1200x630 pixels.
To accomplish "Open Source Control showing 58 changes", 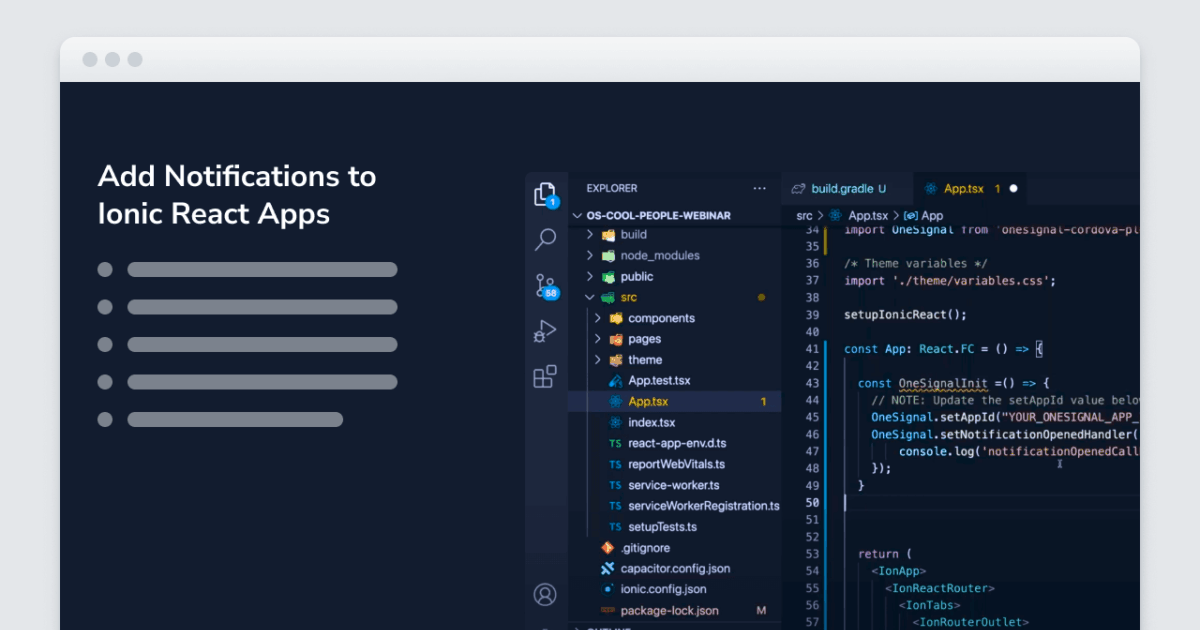I will (546, 284).
